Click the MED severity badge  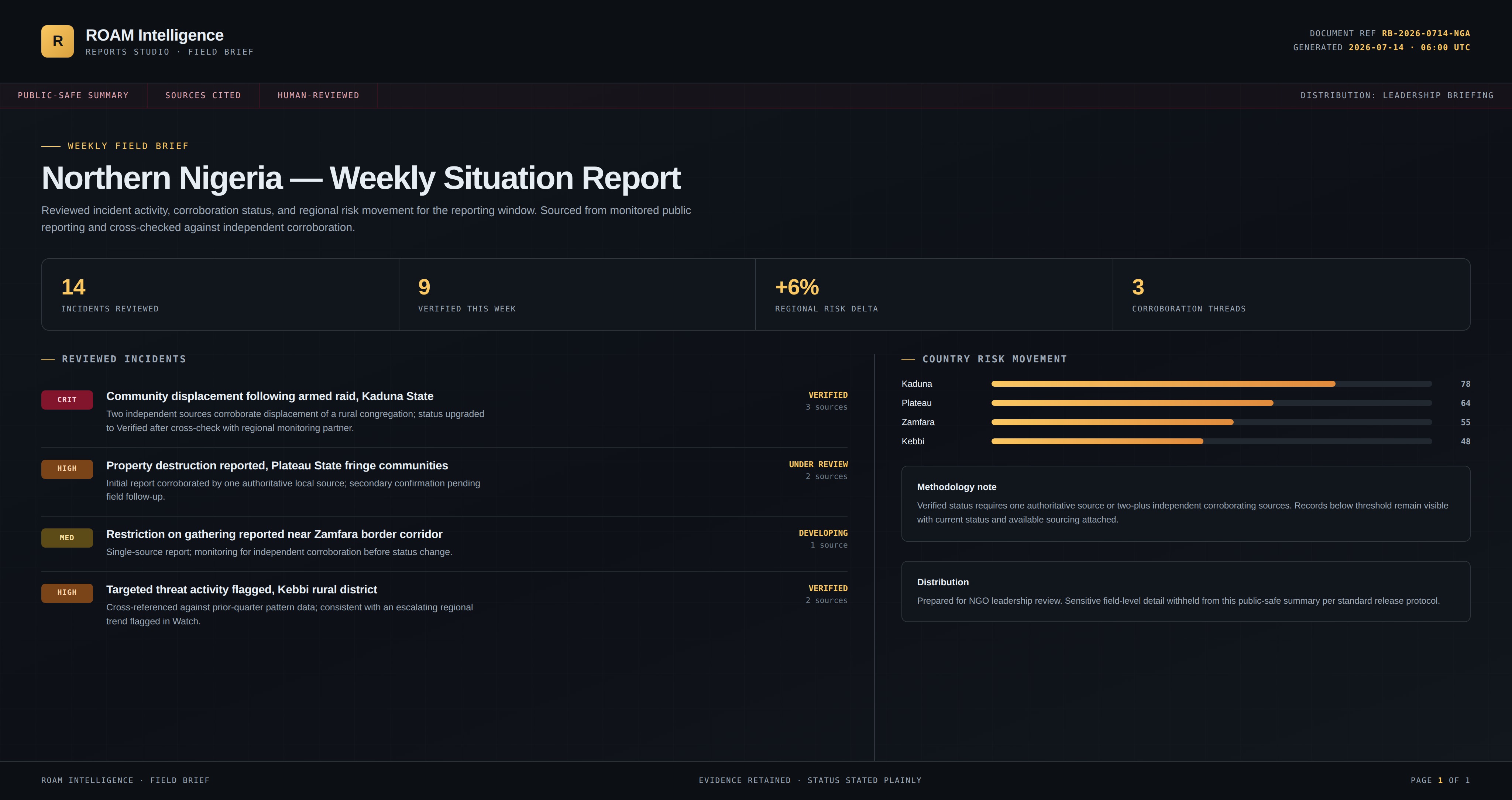pos(67,538)
